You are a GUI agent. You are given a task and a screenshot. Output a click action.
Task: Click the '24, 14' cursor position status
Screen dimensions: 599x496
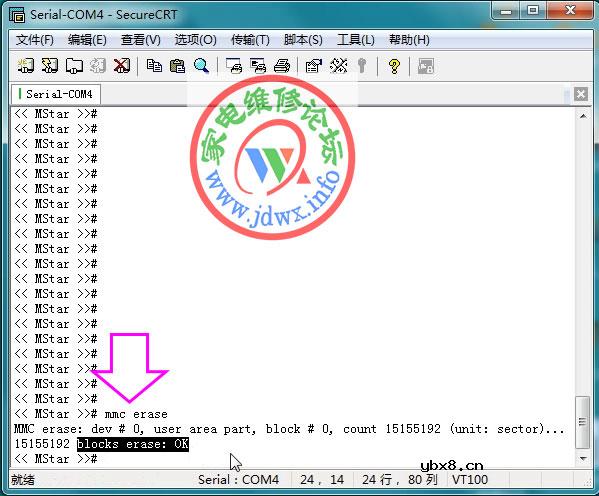322,479
